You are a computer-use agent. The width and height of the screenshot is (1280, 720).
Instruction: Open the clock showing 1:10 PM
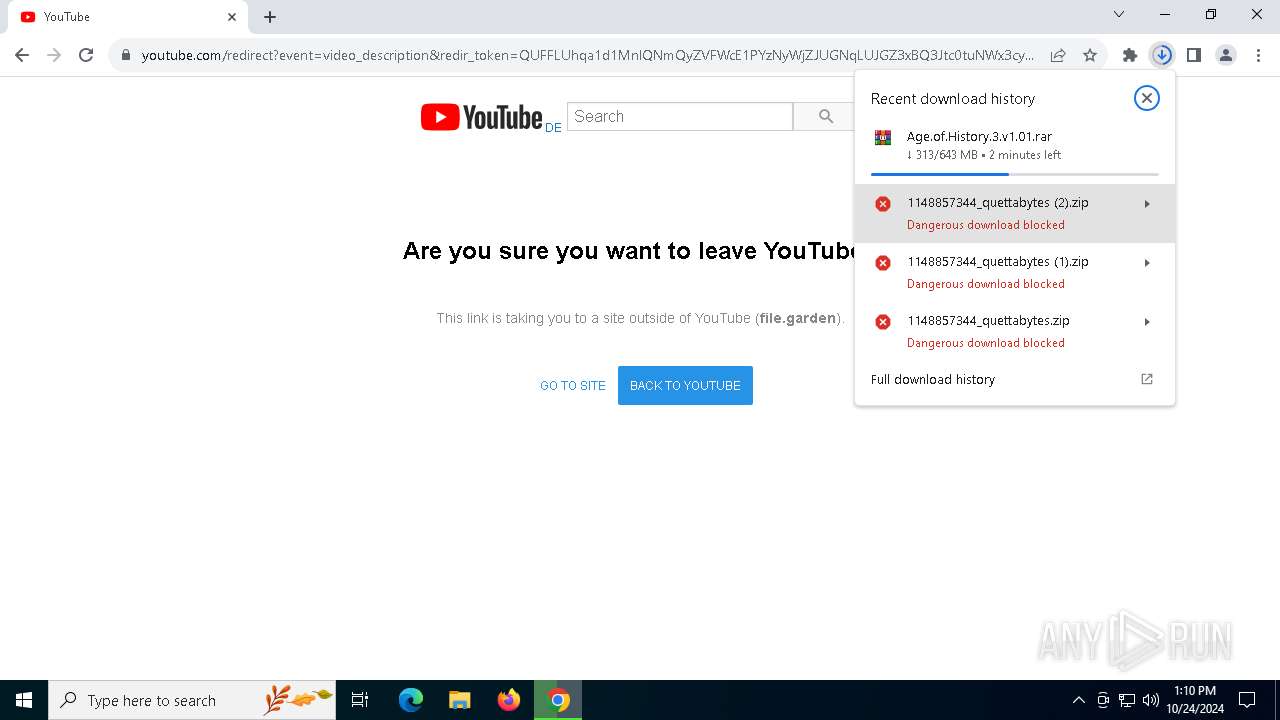tap(1195, 700)
